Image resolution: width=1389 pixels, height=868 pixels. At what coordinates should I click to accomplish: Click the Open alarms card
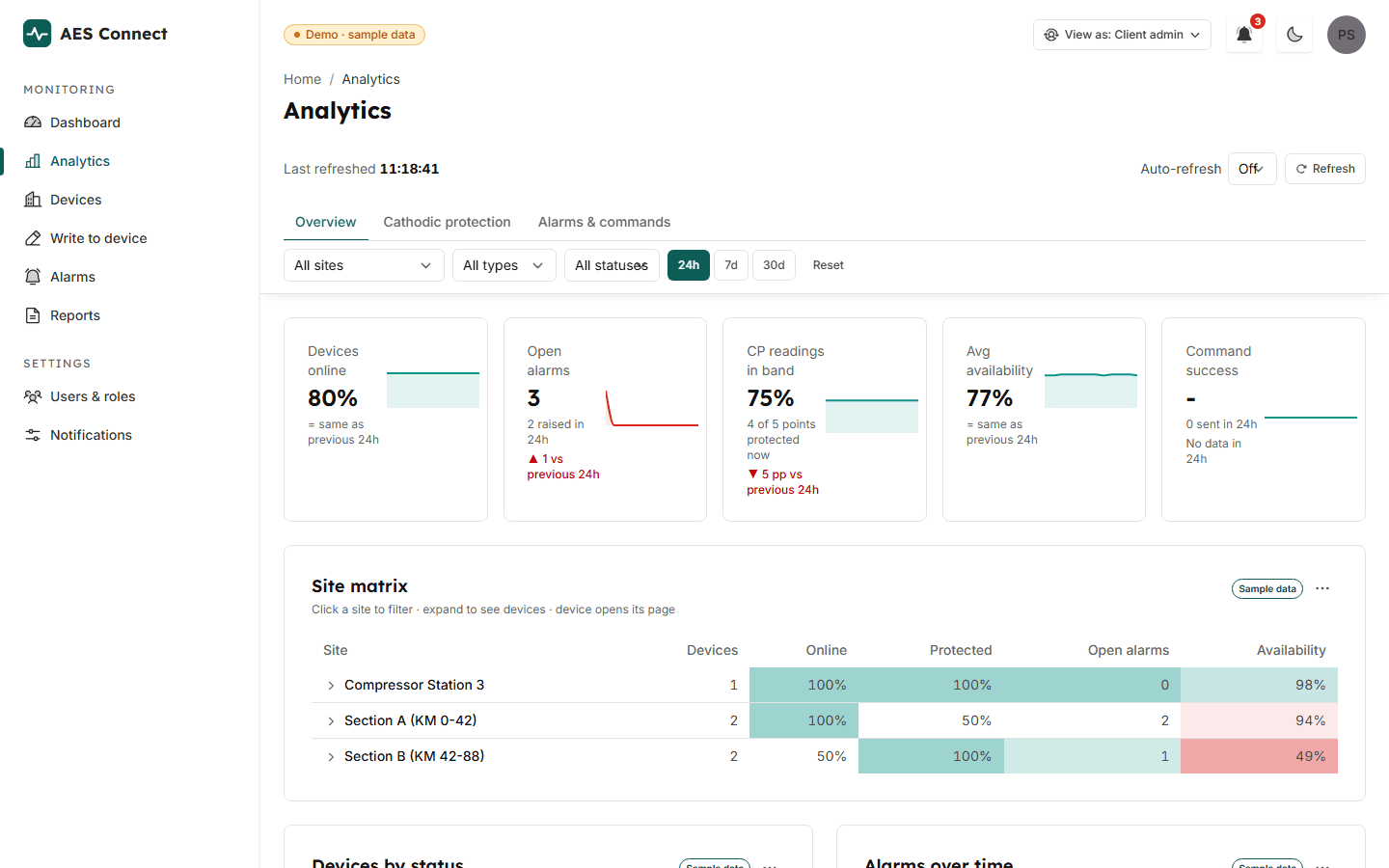coord(605,420)
